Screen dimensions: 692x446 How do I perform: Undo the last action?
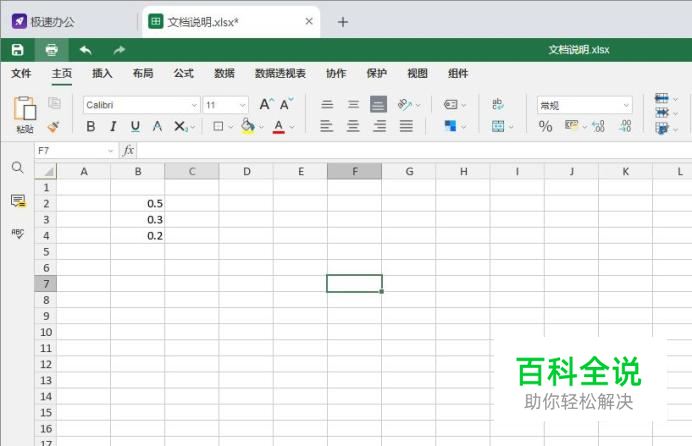[86, 50]
